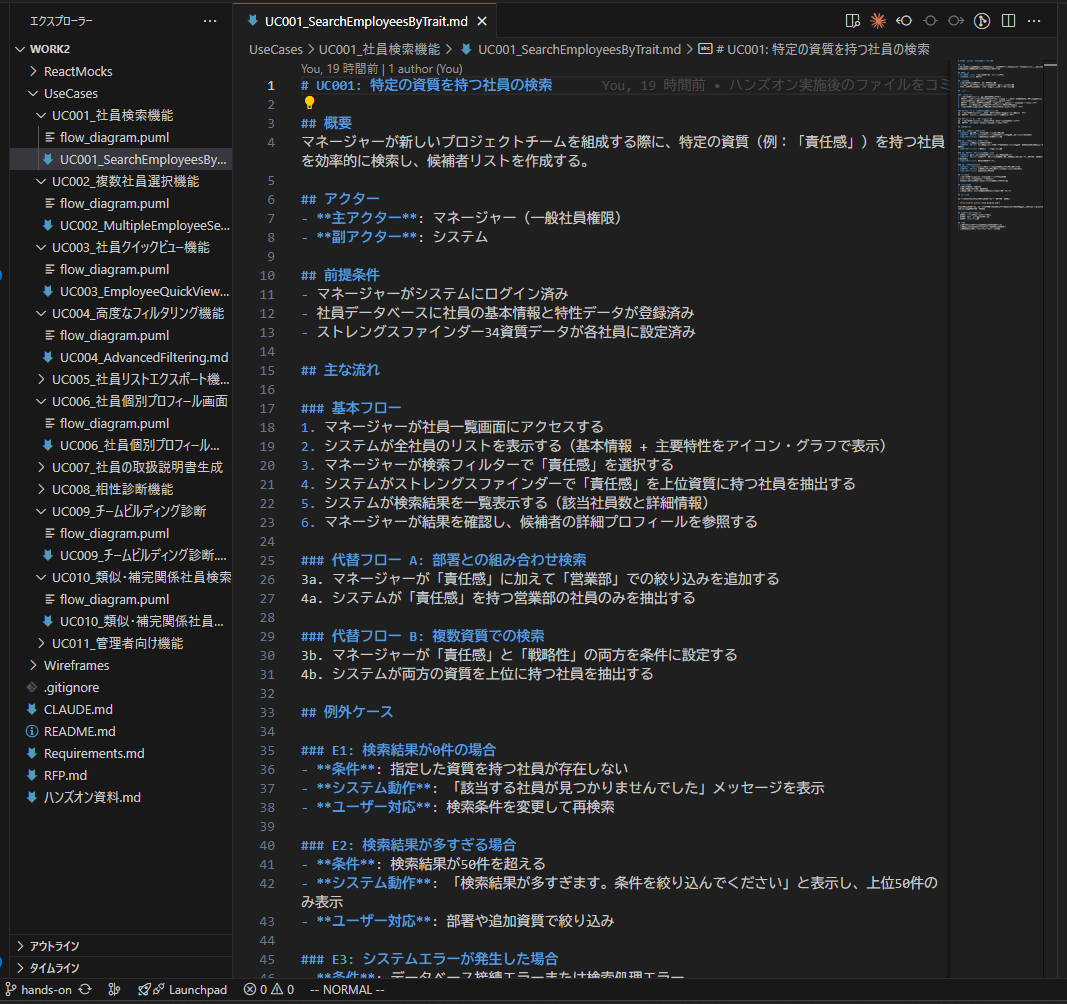1067x1004 pixels.
Task: Open the editor's more actions ellipsis
Action: tap(1034, 21)
